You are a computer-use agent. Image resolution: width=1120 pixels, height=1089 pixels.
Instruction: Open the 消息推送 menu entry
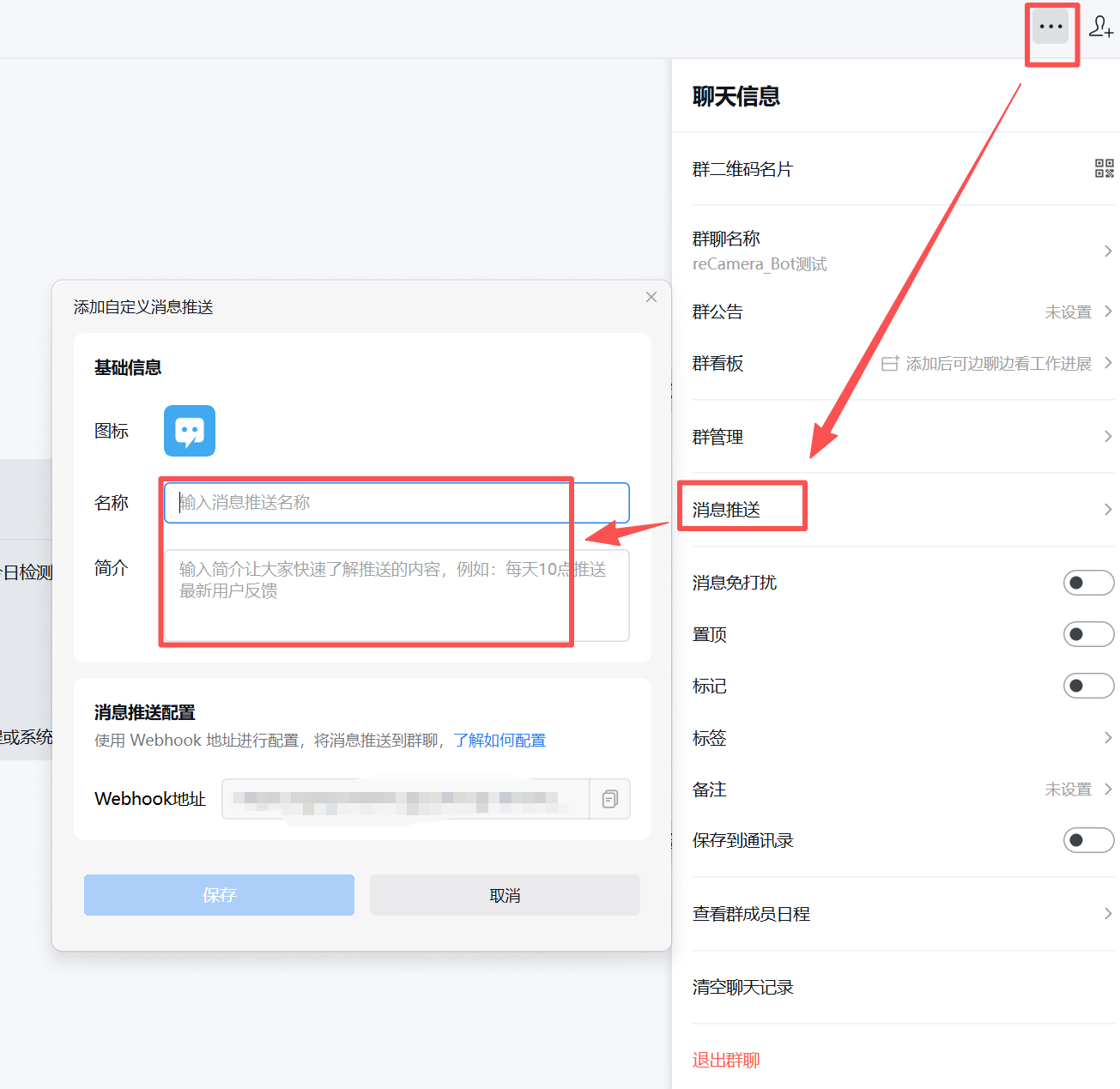(x=726, y=510)
